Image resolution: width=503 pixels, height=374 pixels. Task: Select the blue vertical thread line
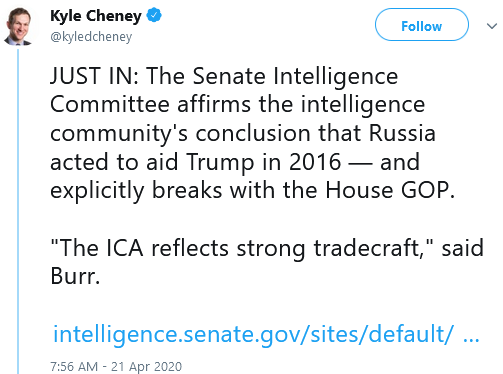click(x=18, y=211)
